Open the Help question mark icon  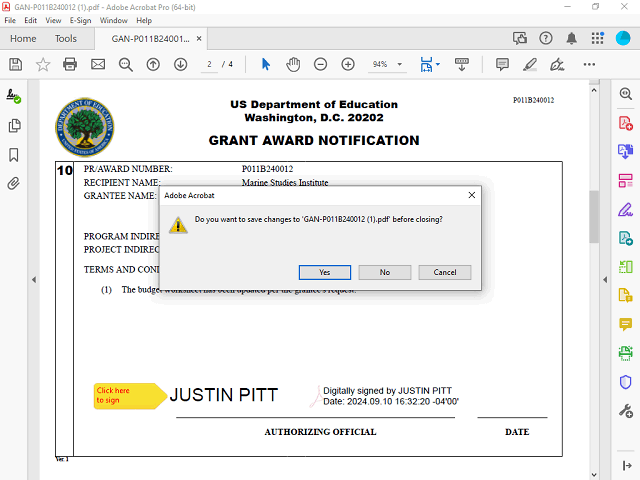click(546, 38)
